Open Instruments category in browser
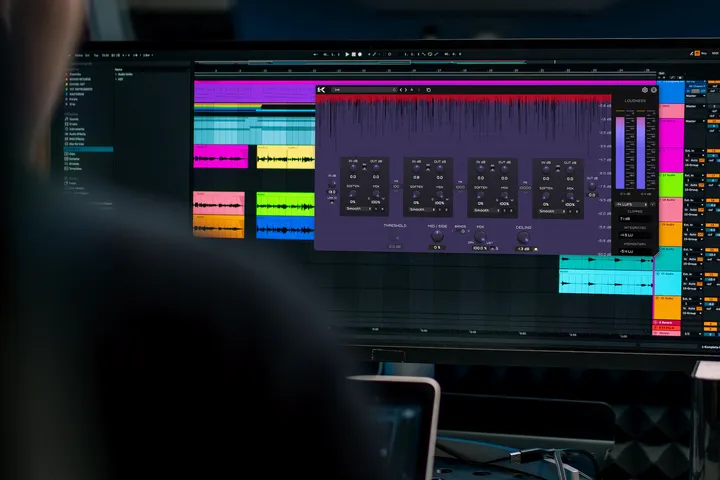Screen dimensions: 720x480 coord(75,129)
